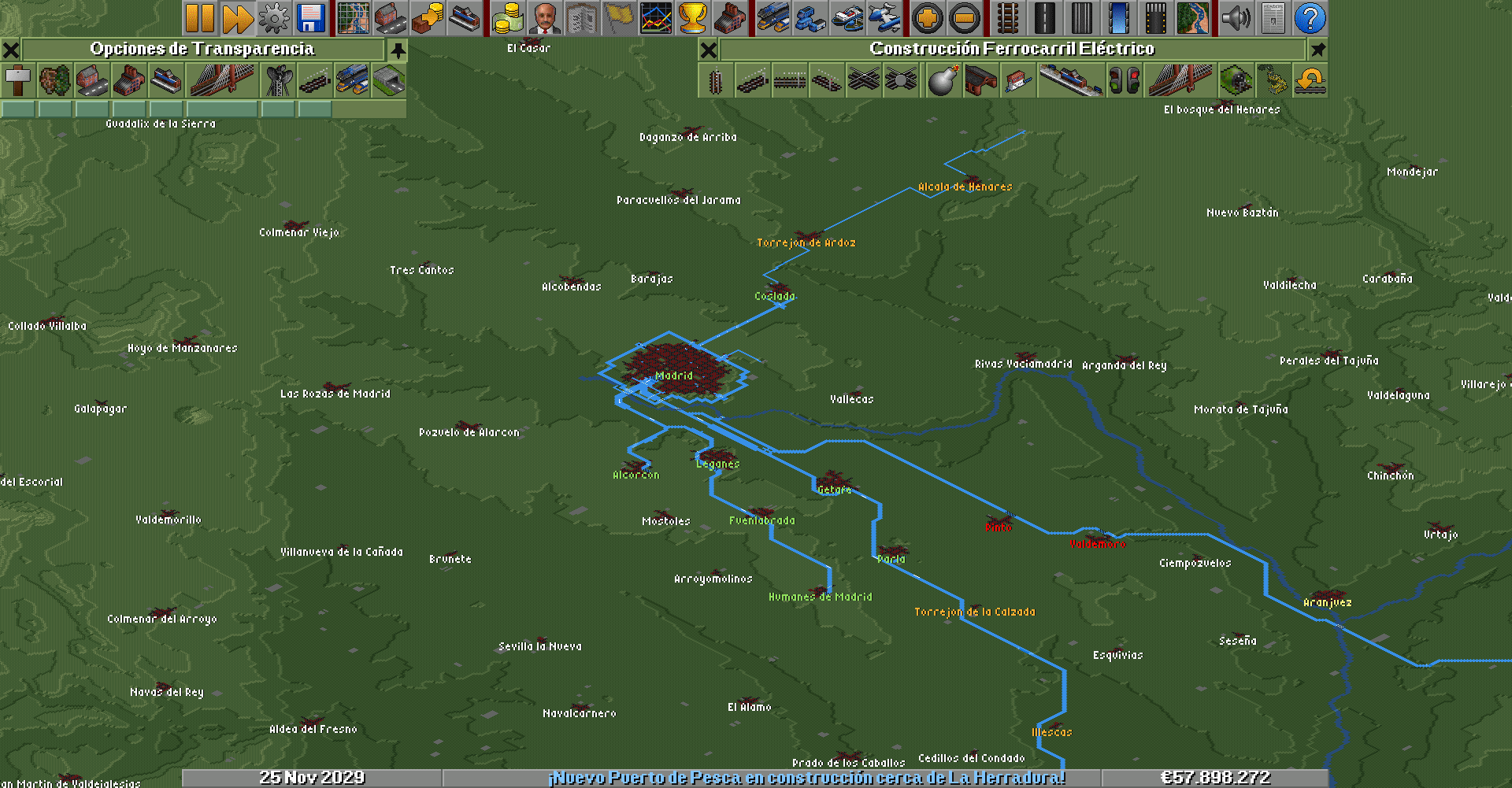The height and width of the screenshot is (788, 1512).
Task: Open the save game floppy disk menu
Action: 311,18
